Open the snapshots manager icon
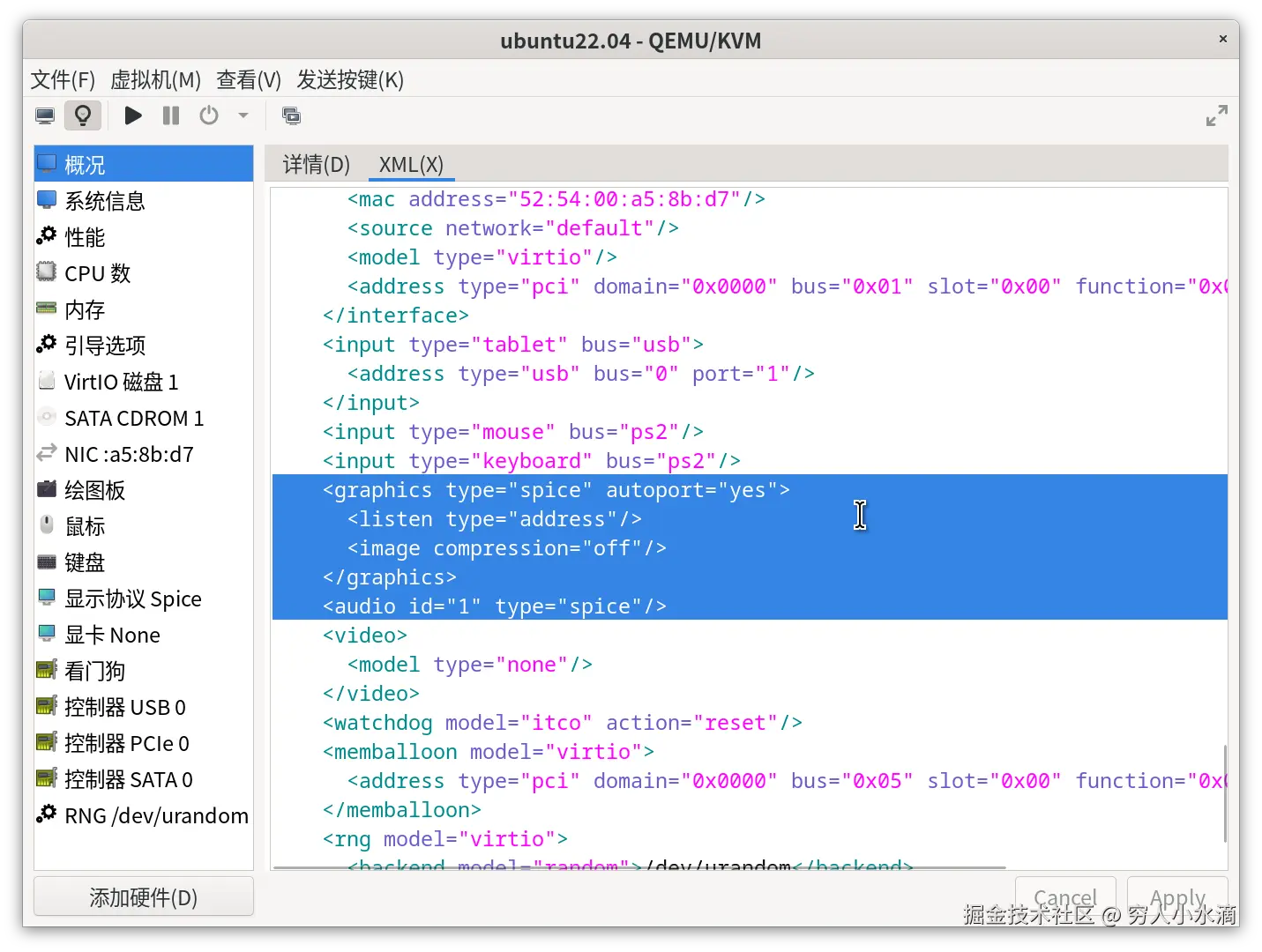Image resolution: width=1262 pixels, height=952 pixels. point(291,115)
